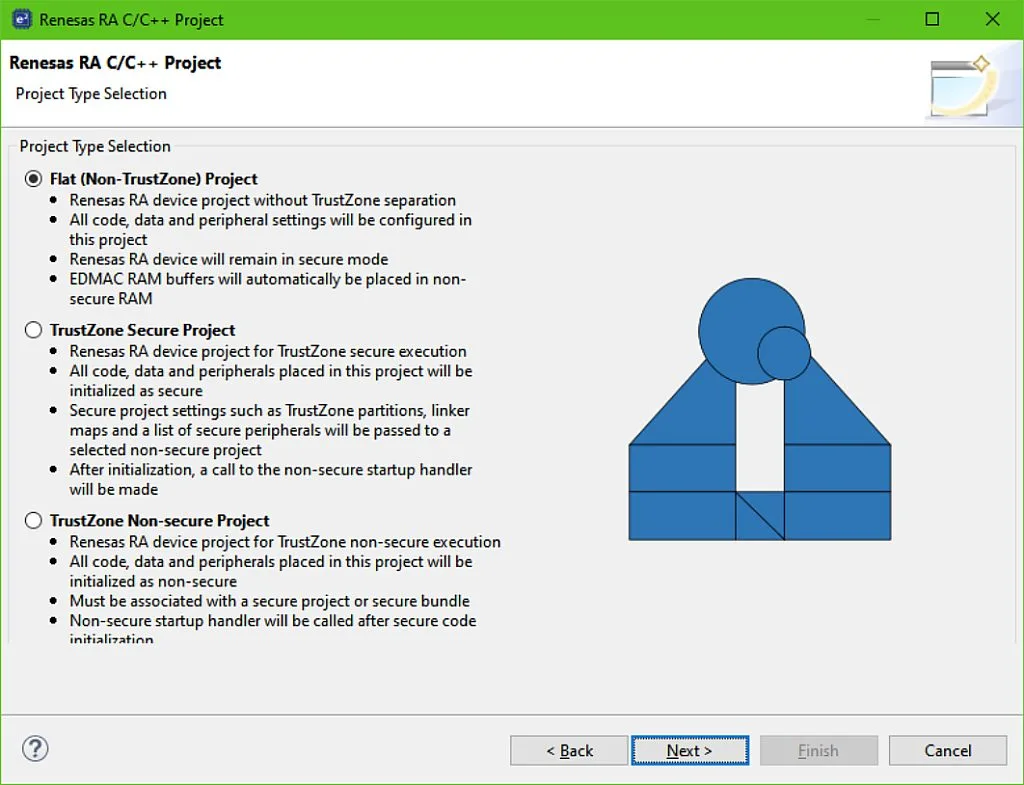Select the TrustZone Secure Project option
This screenshot has width=1024, height=785.
point(33,330)
